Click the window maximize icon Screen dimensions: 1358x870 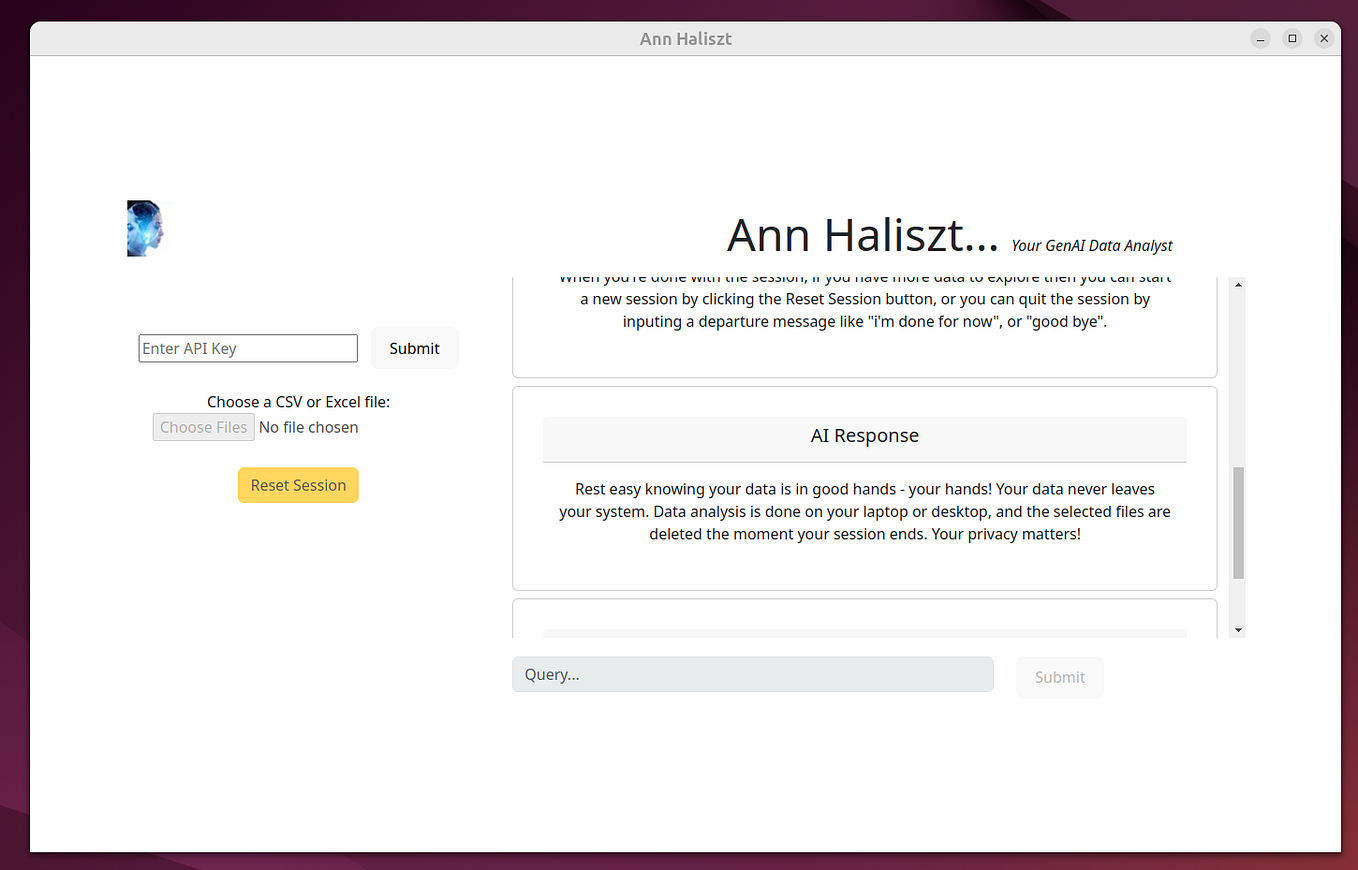click(1292, 38)
